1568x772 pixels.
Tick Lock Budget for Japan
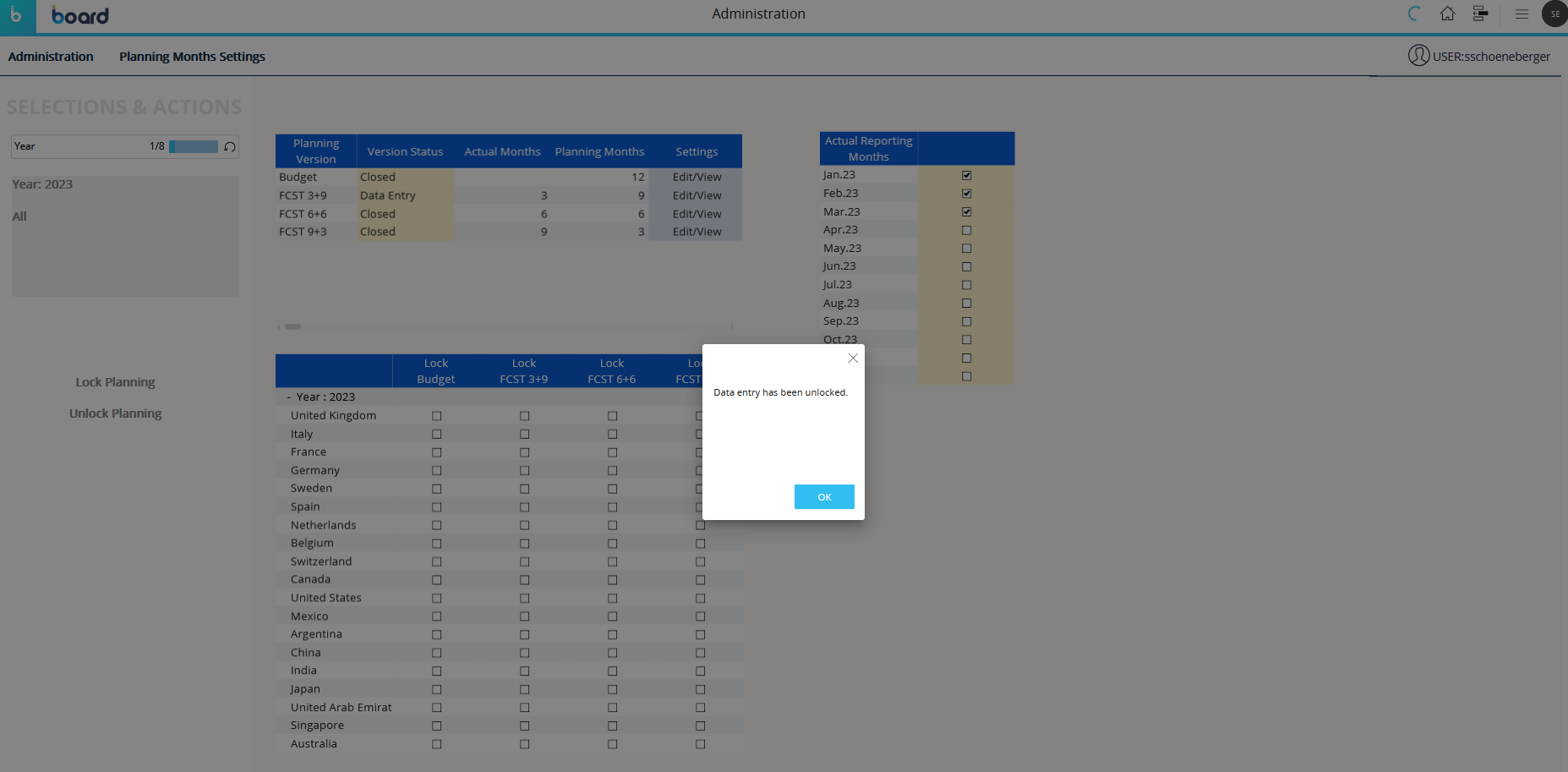(436, 689)
